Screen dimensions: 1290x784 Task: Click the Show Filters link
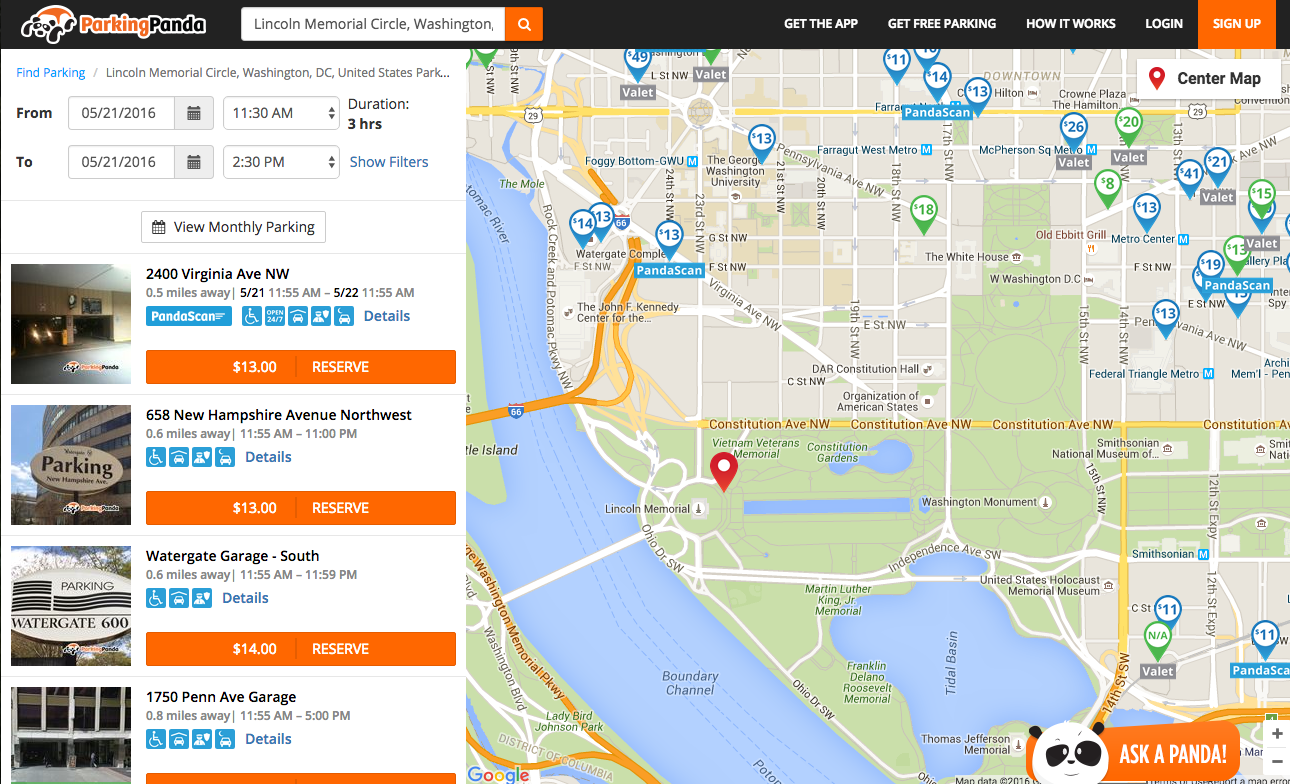click(389, 162)
